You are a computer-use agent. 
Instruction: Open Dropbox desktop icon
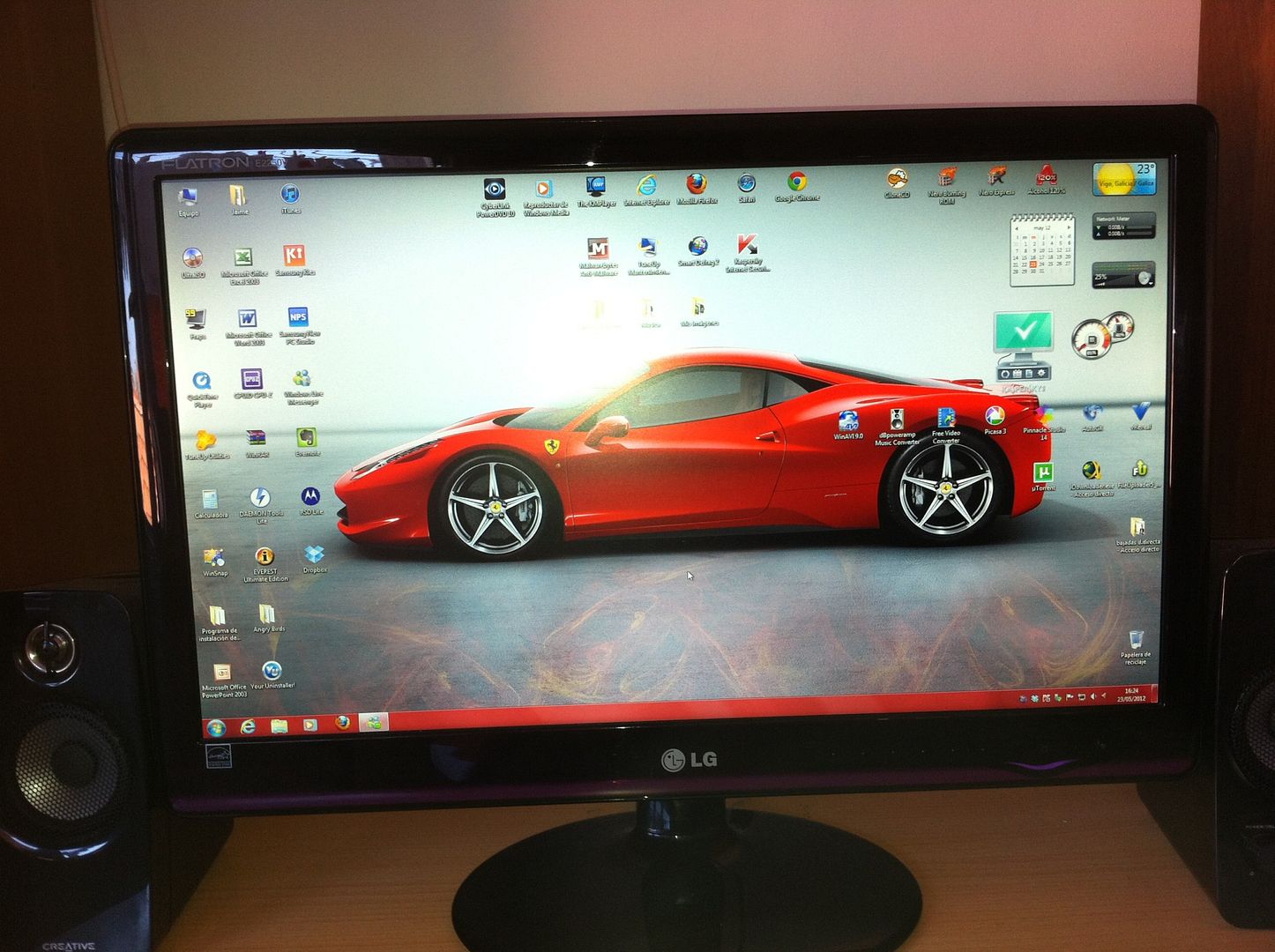click(315, 555)
